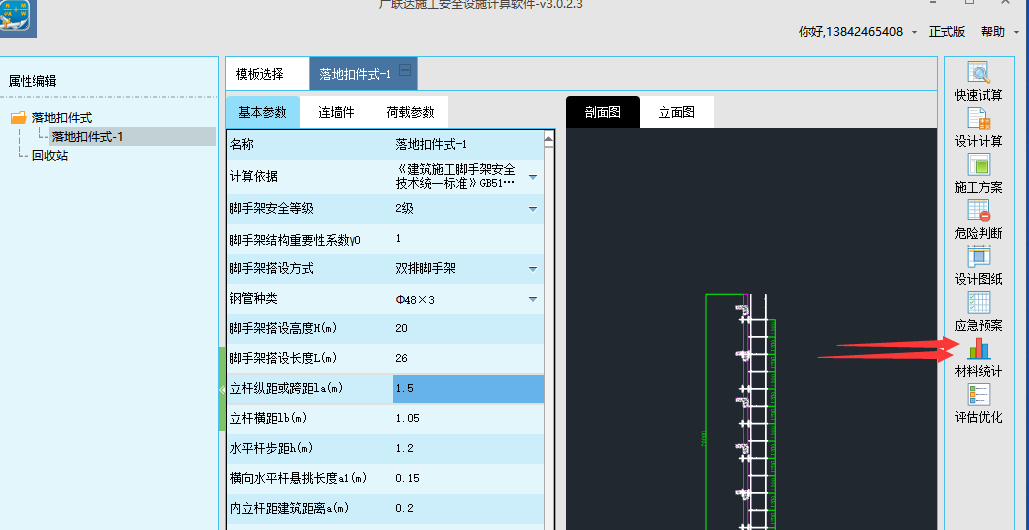Click the 你好,13842465408 account text
This screenshot has height=530, width=1029.
[x=850, y=31]
